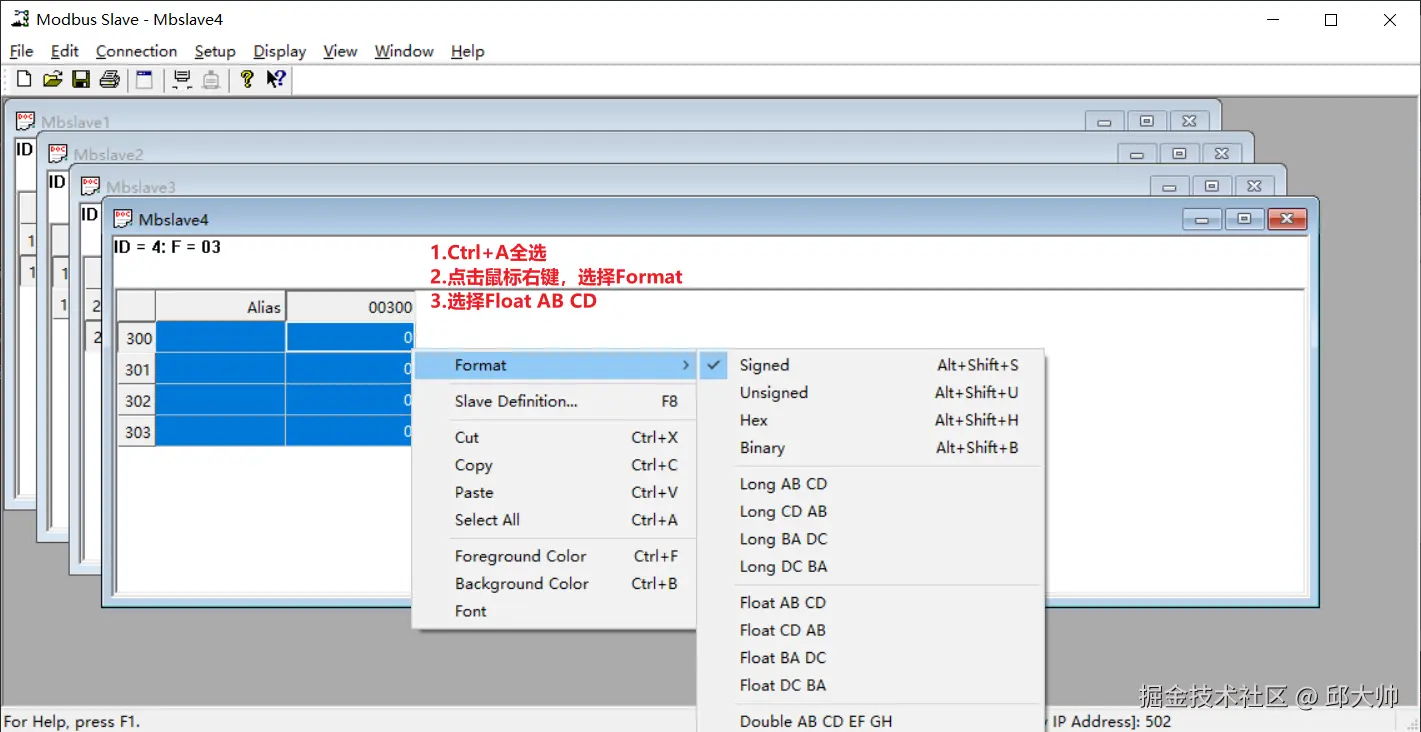Image resolution: width=1421 pixels, height=732 pixels.
Task: Select Cut in the context menu
Action: click(555, 437)
